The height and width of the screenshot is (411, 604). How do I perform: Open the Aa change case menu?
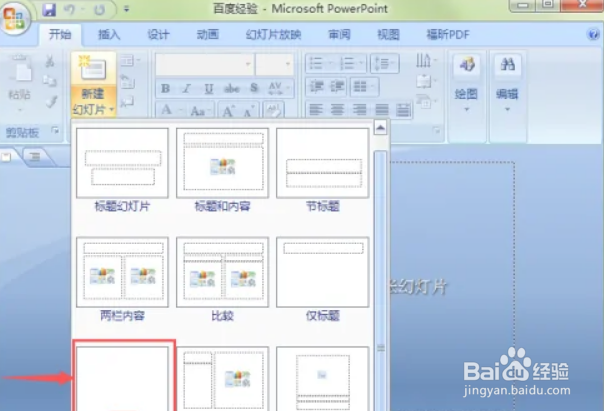pyautogui.click(x=200, y=111)
